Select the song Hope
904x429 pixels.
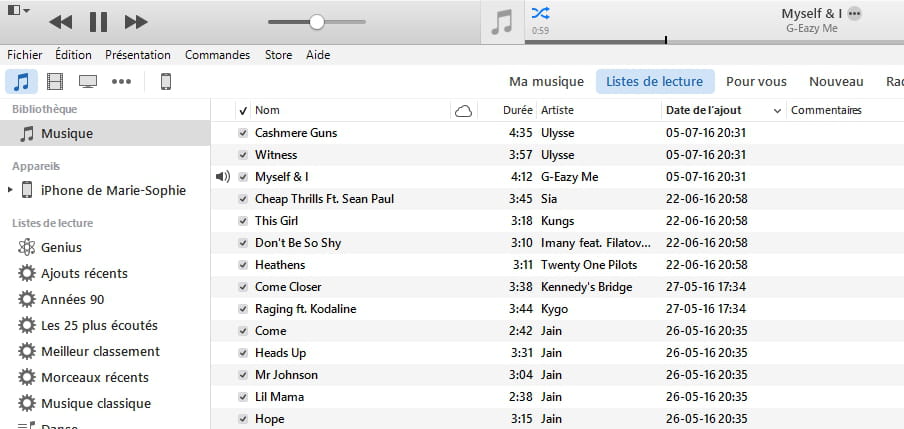tap(270, 419)
